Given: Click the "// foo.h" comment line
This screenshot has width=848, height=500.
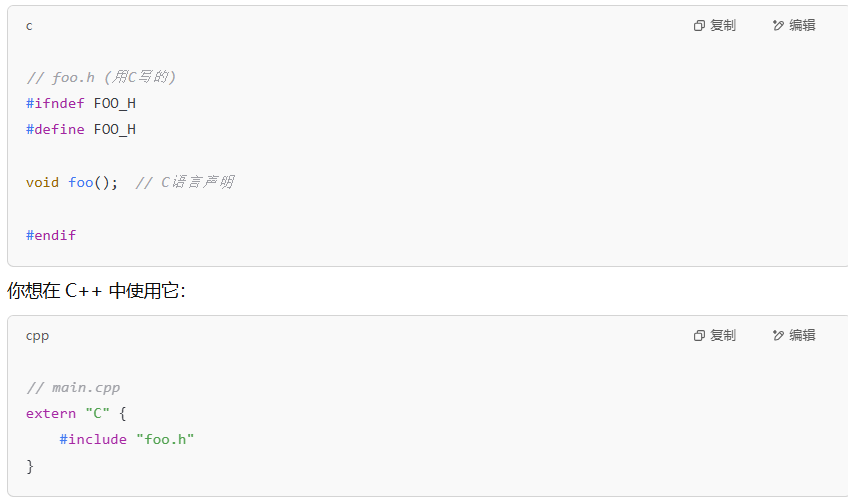Looking at the screenshot, I should (x=100, y=77).
